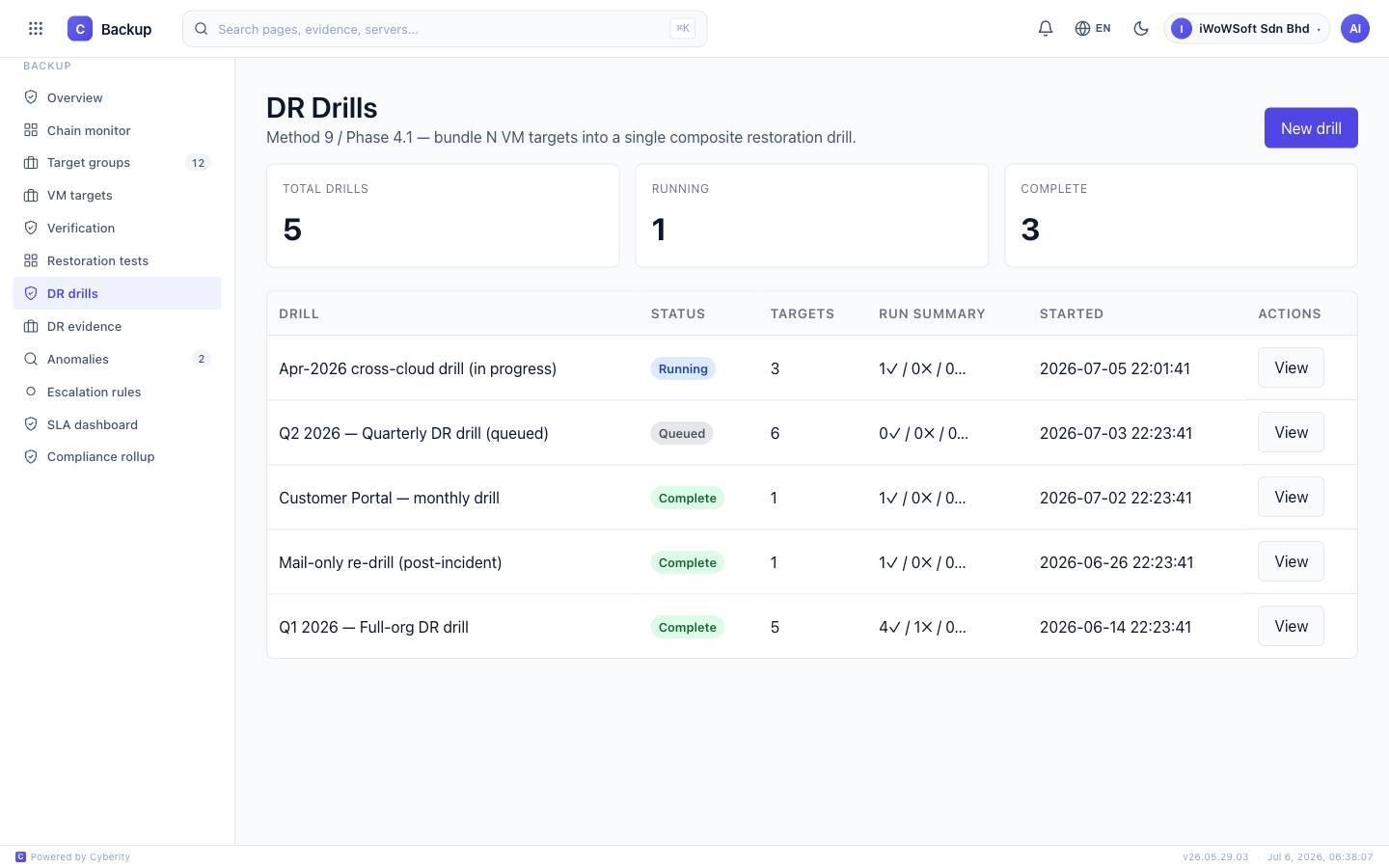Open the apps grid launcher icon

click(36, 29)
